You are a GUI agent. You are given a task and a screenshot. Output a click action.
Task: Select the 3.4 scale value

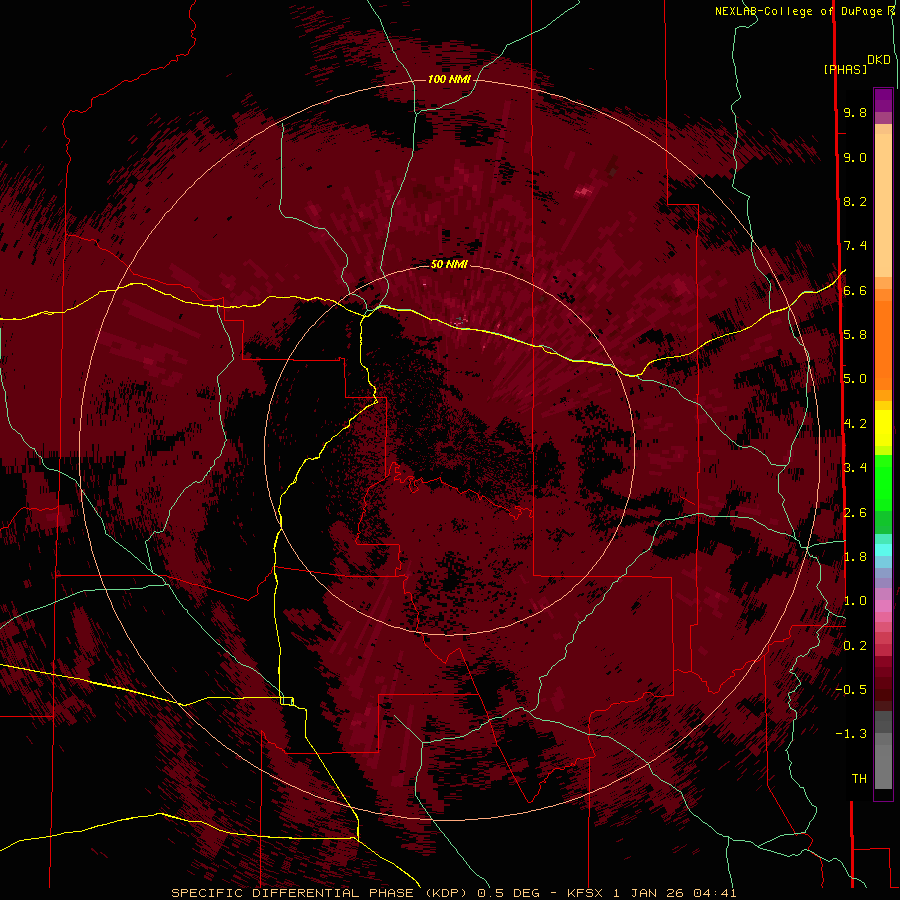[855, 468]
